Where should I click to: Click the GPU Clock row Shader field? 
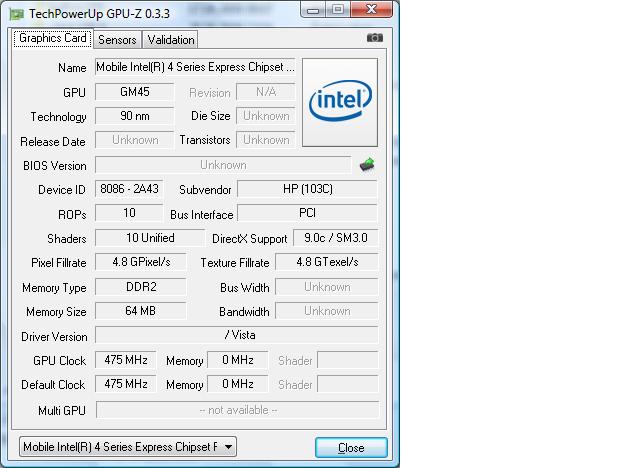pos(348,360)
